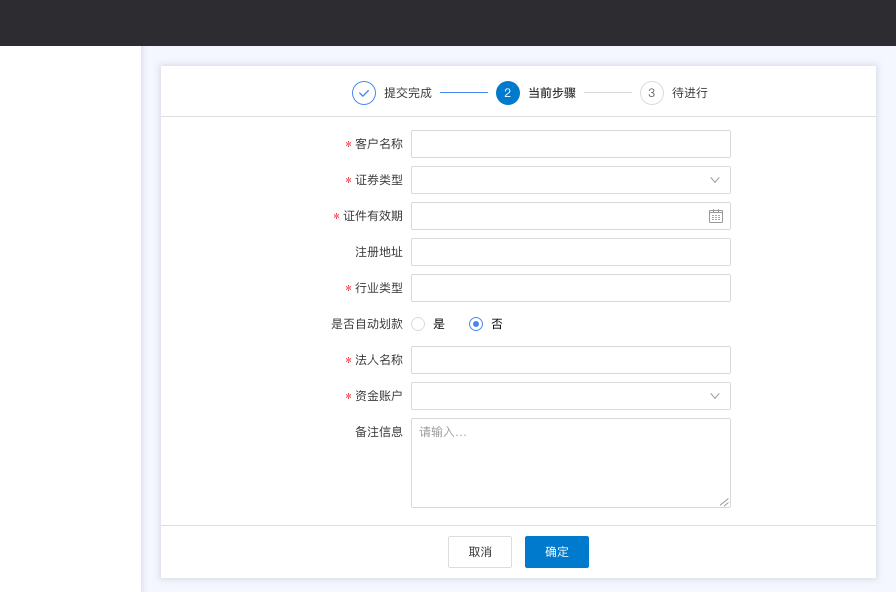Click the calendar icon in 证件有效期 field
896x592 pixels.
coord(715,216)
